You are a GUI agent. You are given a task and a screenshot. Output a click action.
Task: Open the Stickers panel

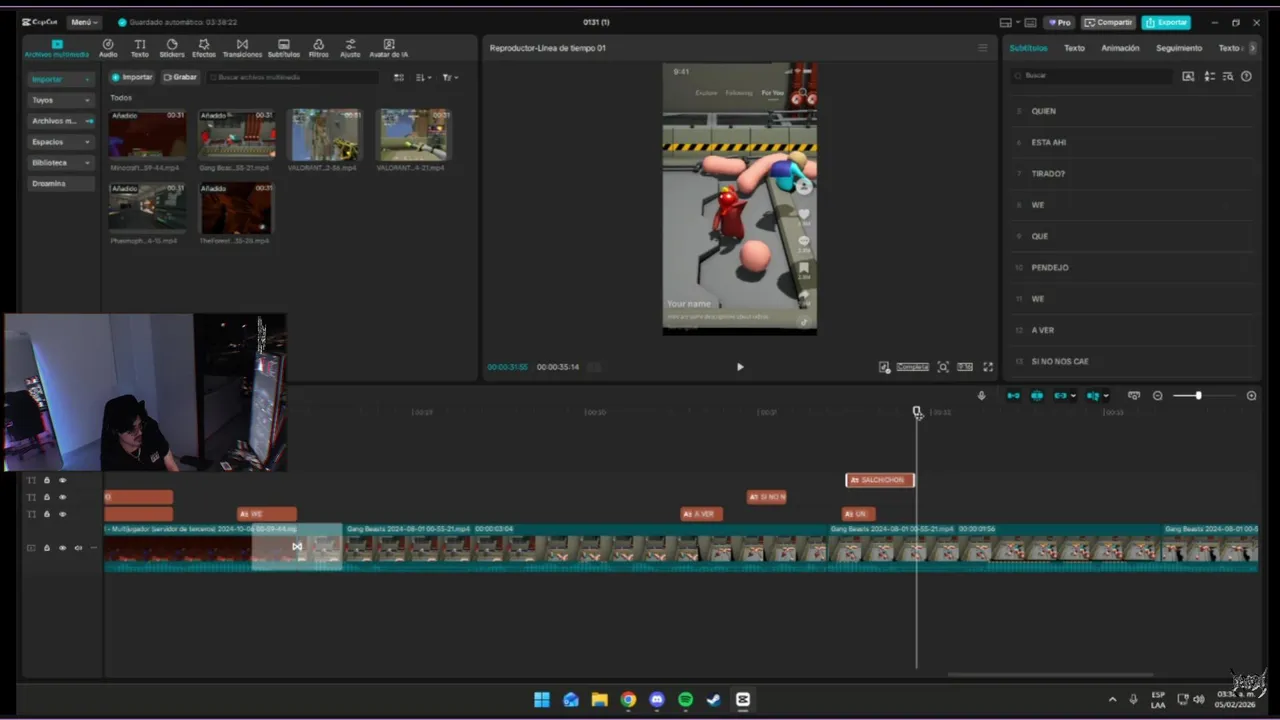[x=172, y=48]
